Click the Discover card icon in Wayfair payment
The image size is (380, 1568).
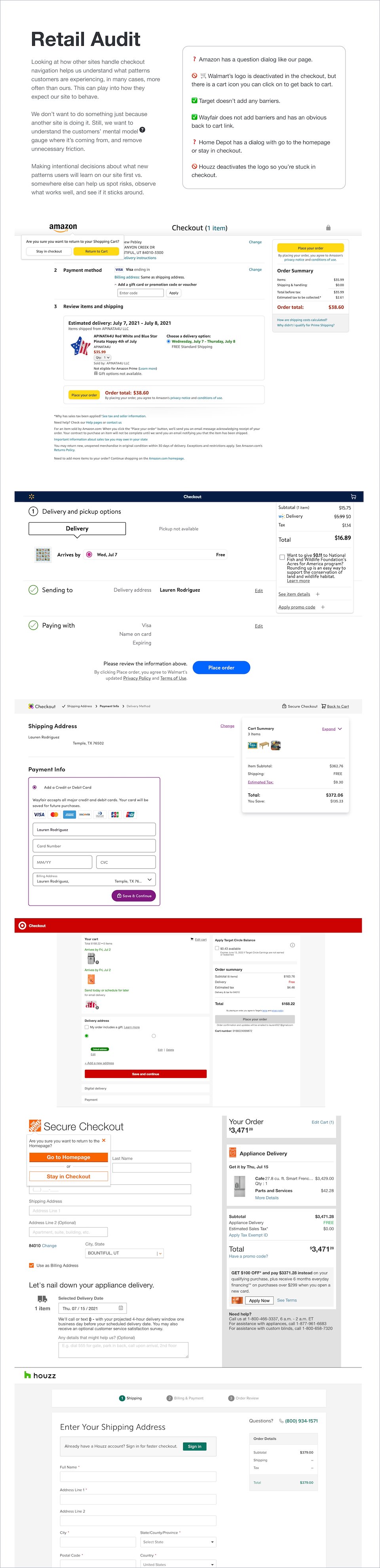coord(85,814)
